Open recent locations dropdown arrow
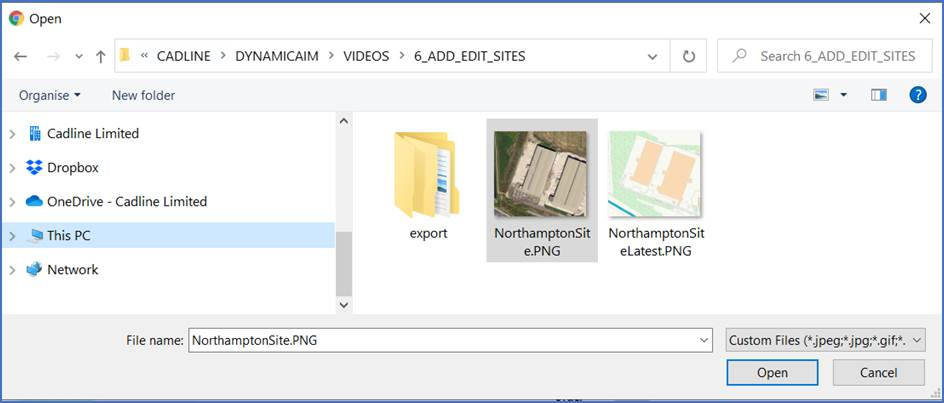Image resolution: width=944 pixels, height=403 pixels. 78,57
